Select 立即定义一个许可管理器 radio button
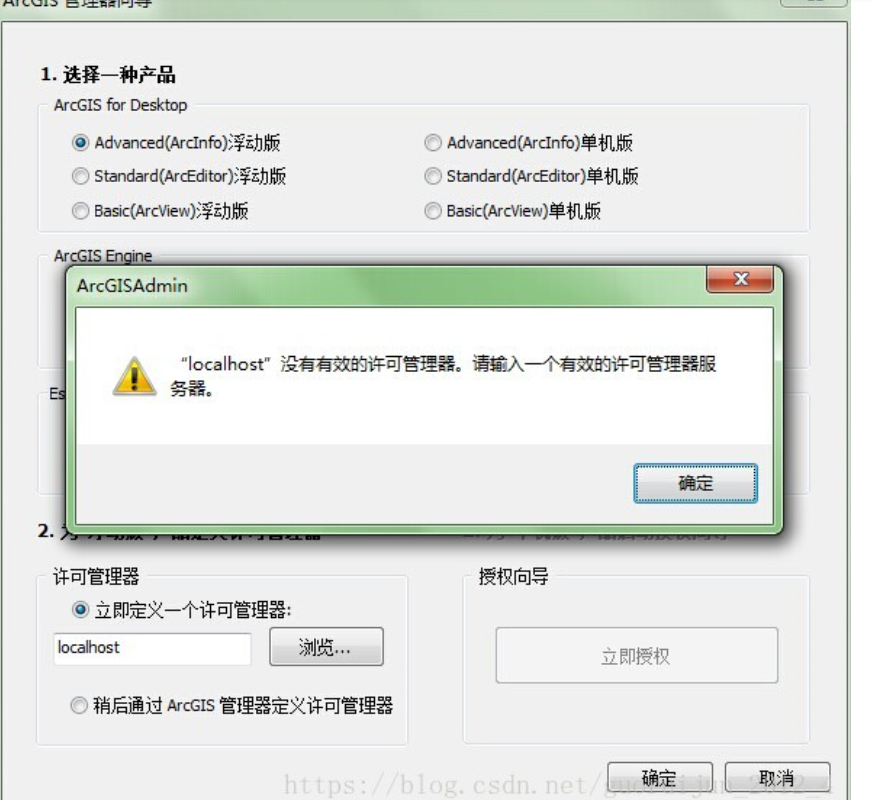Image resolution: width=873 pixels, height=800 pixels. click(x=80, y=610)
